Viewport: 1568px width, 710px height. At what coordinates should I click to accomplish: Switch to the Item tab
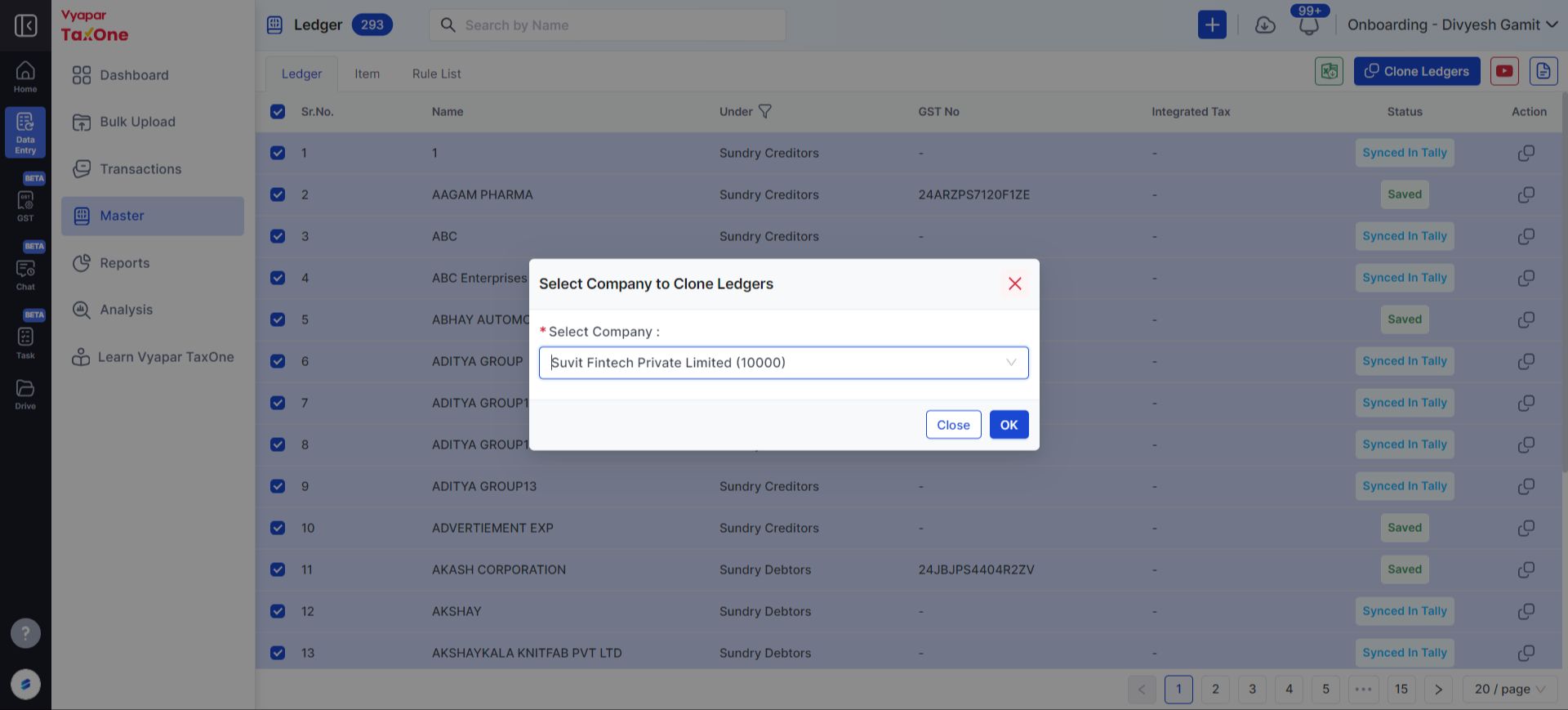click(367, 74)
